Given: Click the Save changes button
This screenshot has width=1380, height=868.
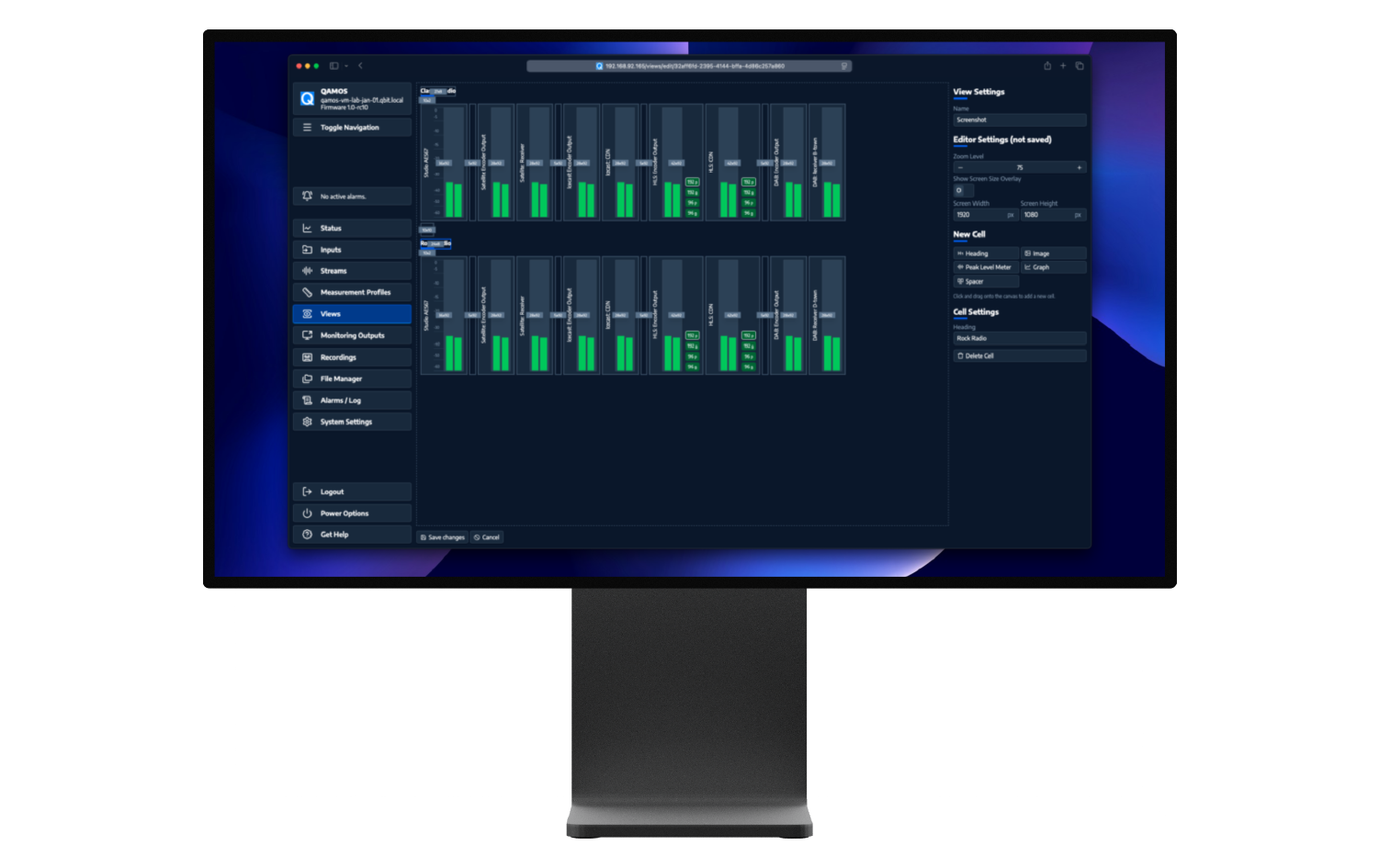Looking at the screenshot, I should (x=442, y=536).
